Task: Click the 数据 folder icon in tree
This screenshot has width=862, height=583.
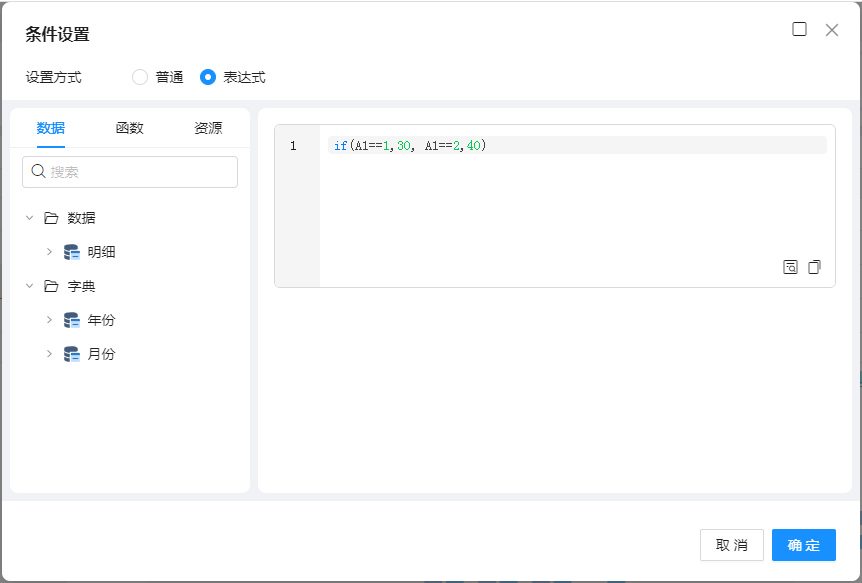Action: (x=51, y=218)
